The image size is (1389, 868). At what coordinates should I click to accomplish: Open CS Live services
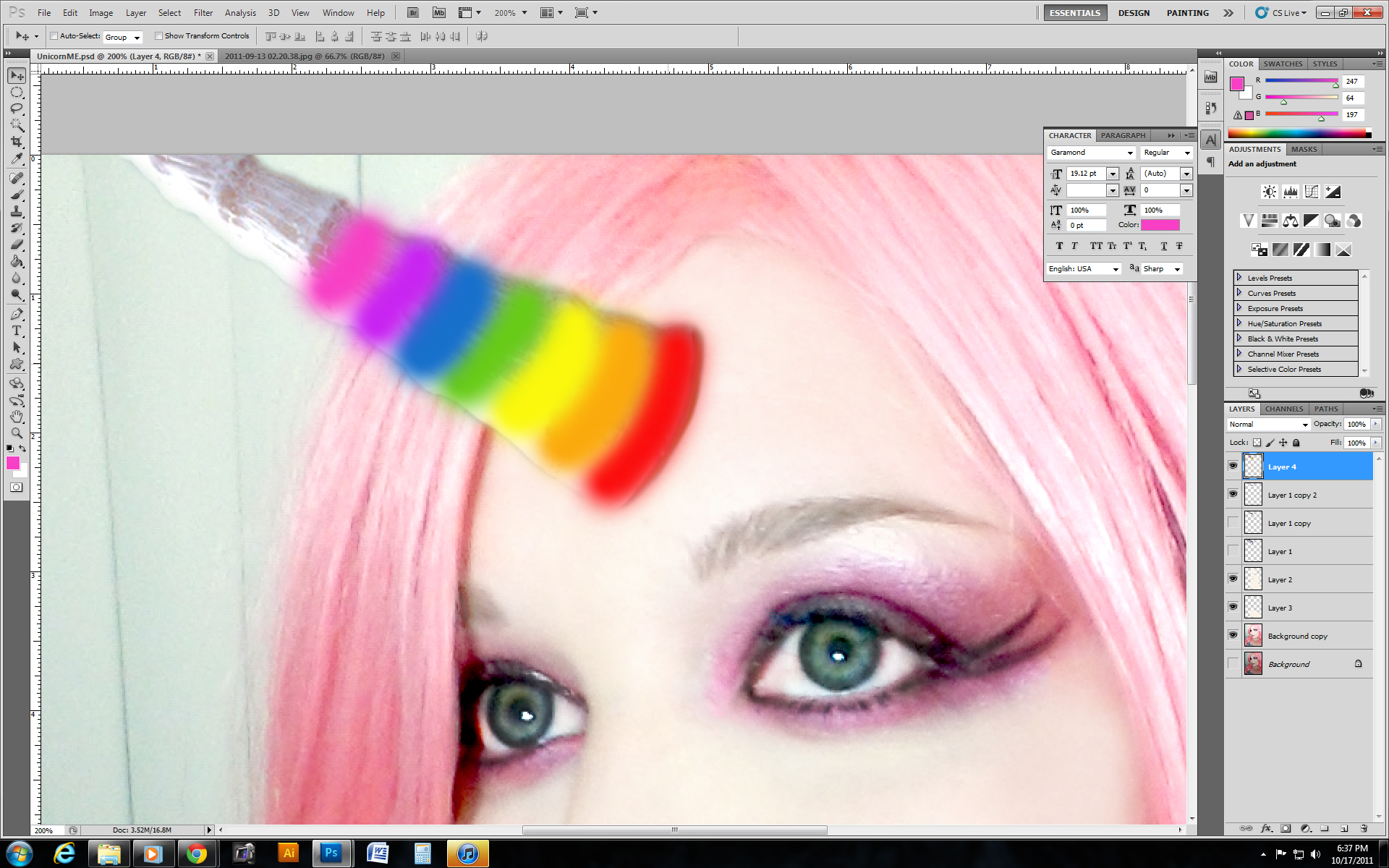click(1280, 13)
